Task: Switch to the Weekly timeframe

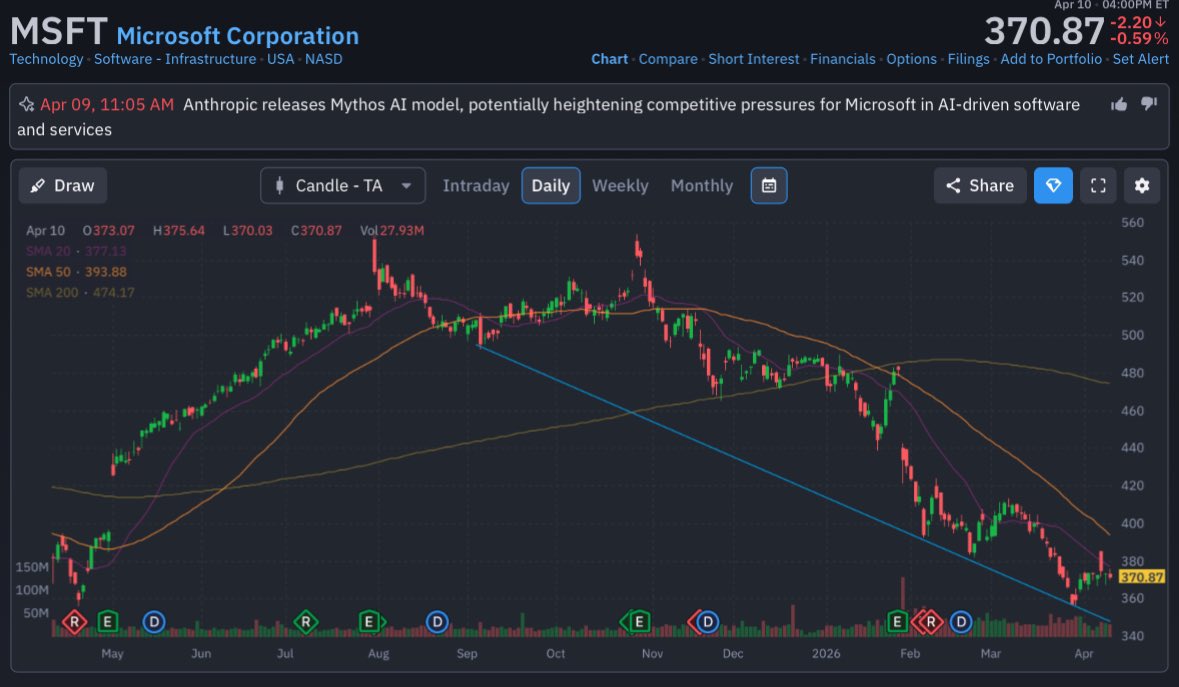Action: (620, 186)
